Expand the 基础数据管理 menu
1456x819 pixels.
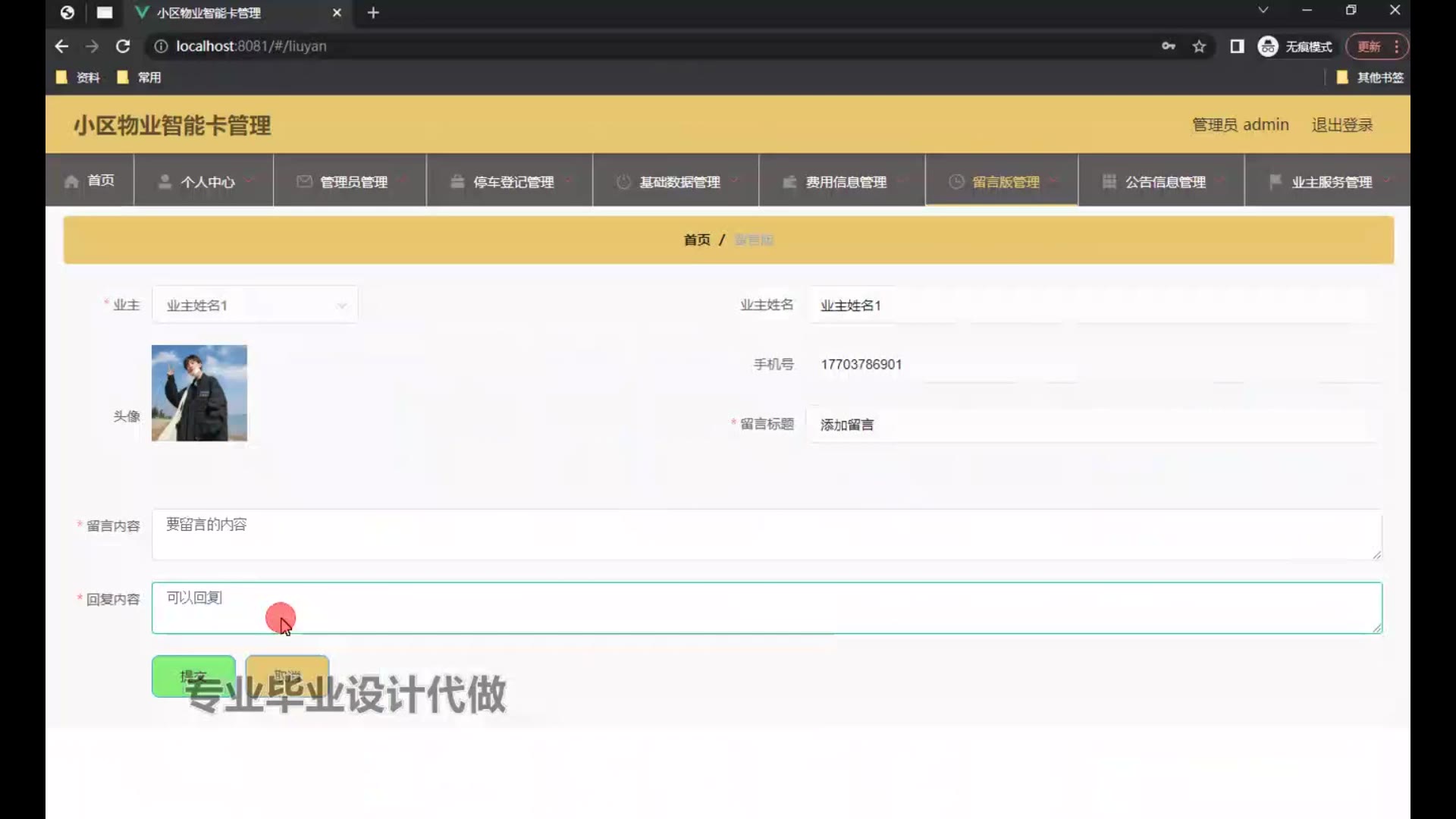pos(679,182)
